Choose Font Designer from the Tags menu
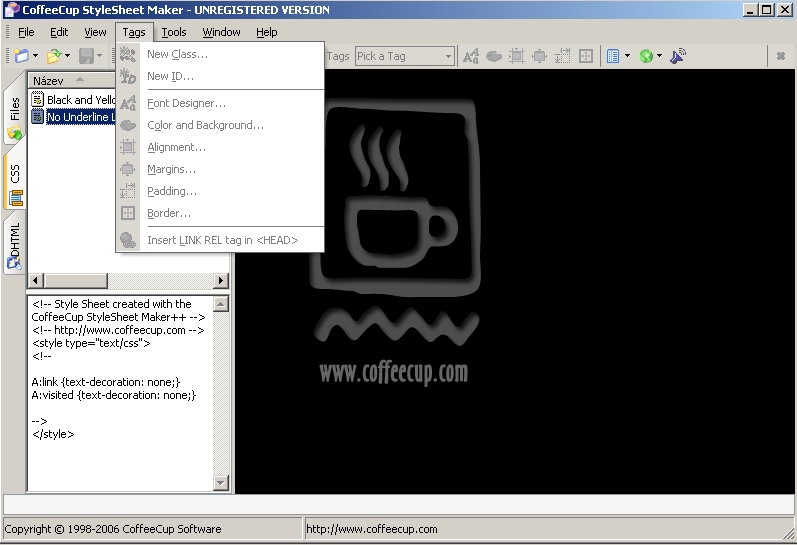This screenshot has width=797, height=545. coord(186,103)
